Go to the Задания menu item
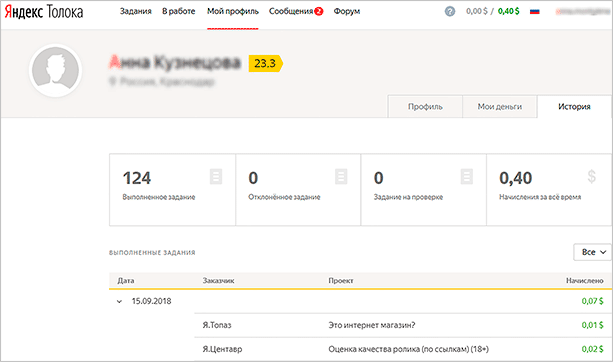 135,11
